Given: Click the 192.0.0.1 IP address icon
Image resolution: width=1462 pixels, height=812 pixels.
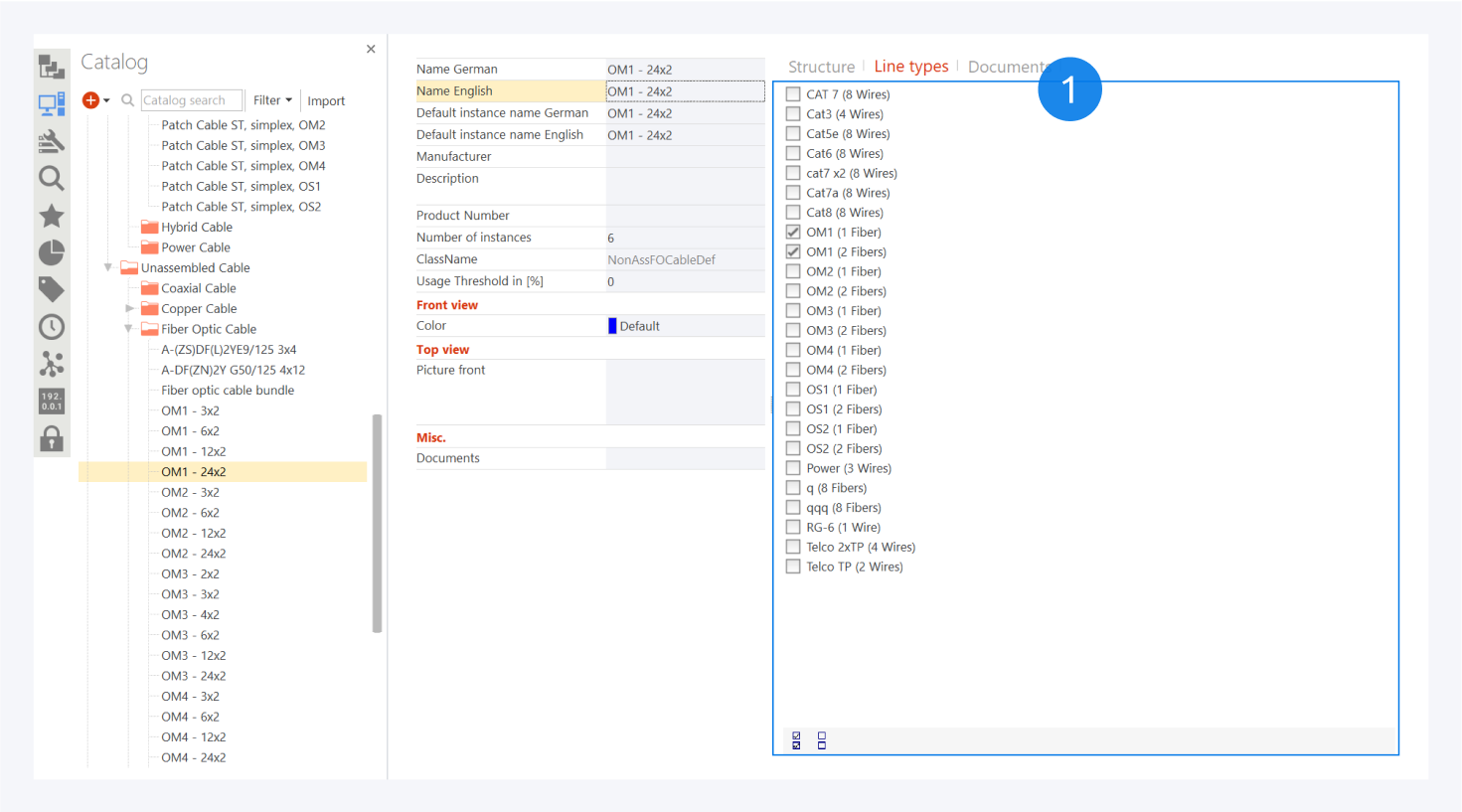Looking at the screenshot, I should [52, 401].
